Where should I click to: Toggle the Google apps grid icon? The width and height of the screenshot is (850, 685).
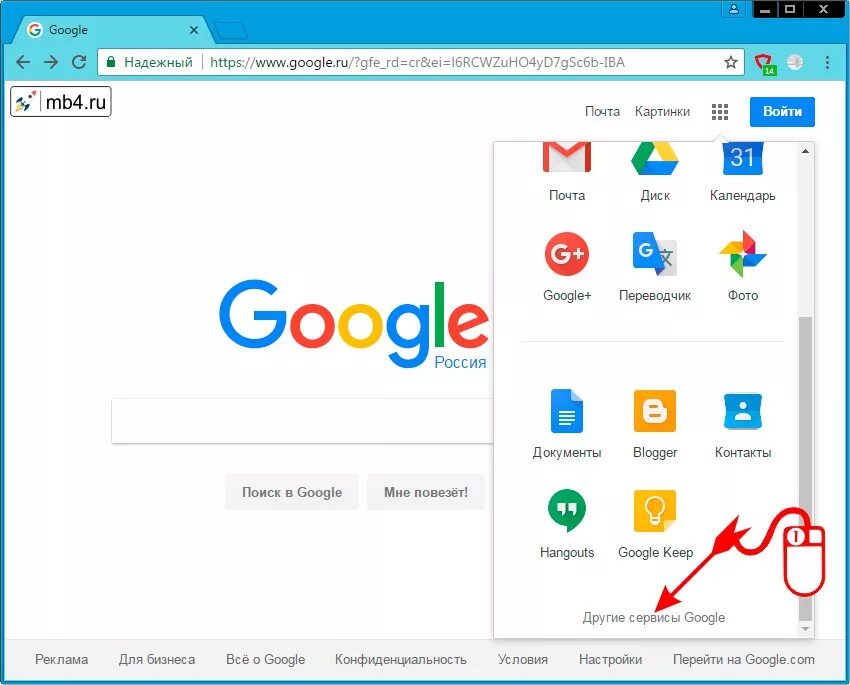coord(719,112)
